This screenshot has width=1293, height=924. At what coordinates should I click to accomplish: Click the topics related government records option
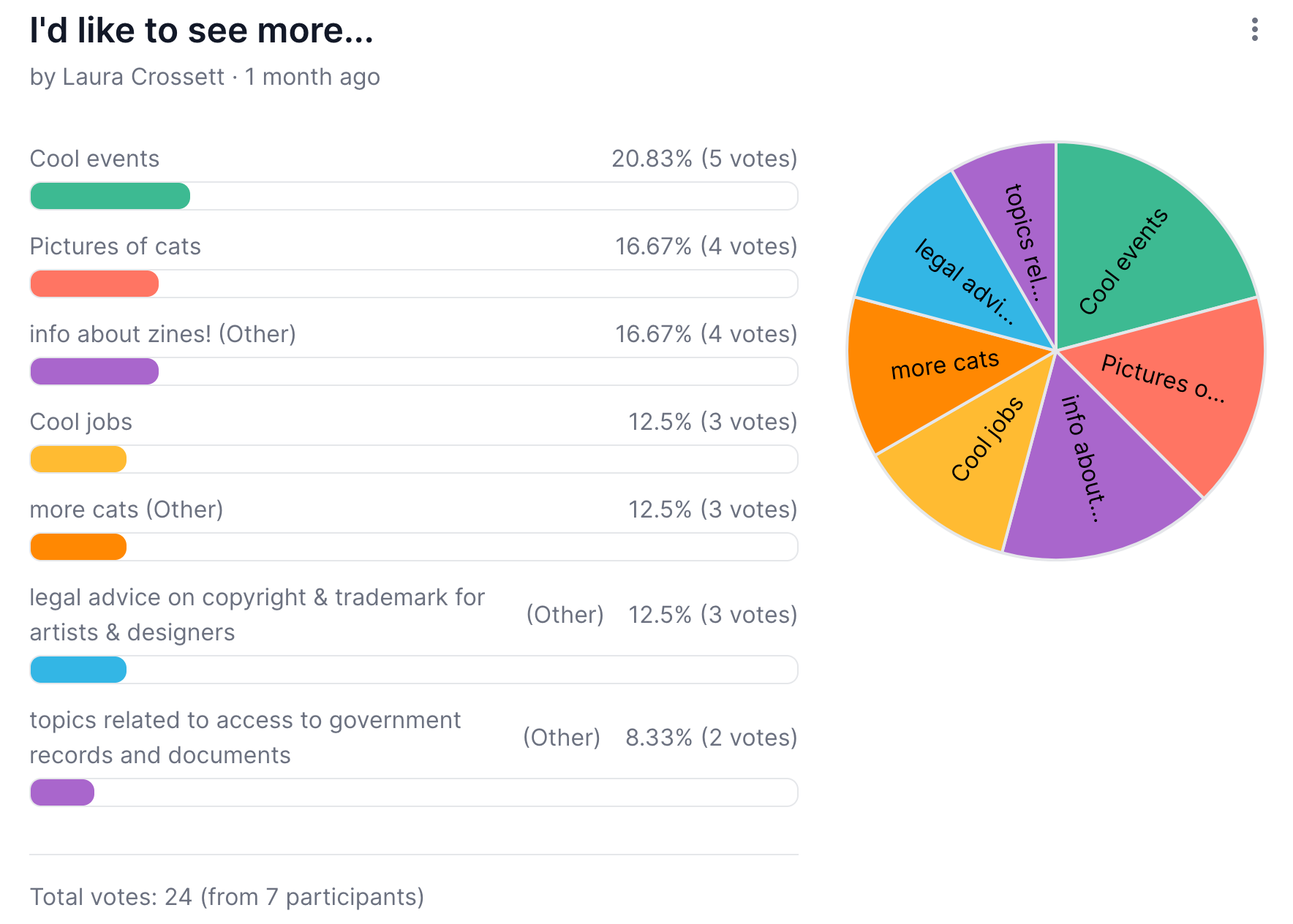[x=245, y=737]
